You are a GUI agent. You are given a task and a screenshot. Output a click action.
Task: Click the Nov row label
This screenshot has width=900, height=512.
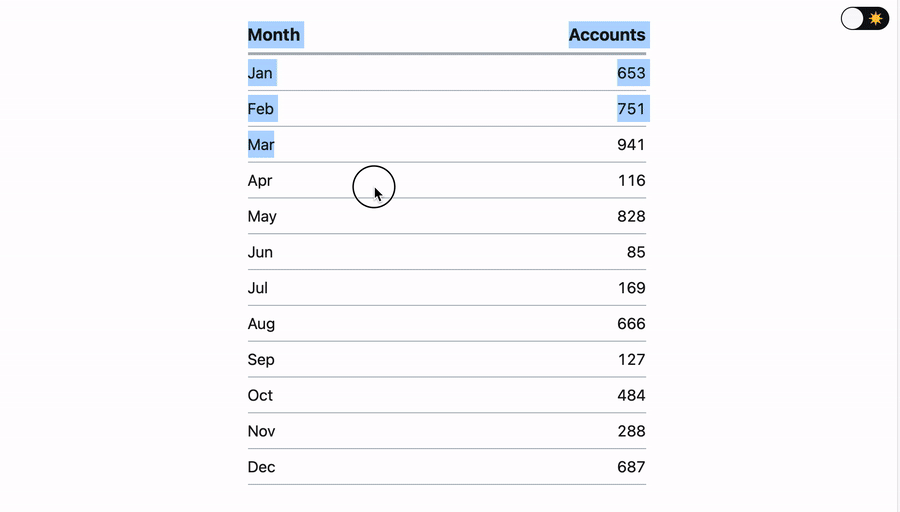click(x=261, y=432)
